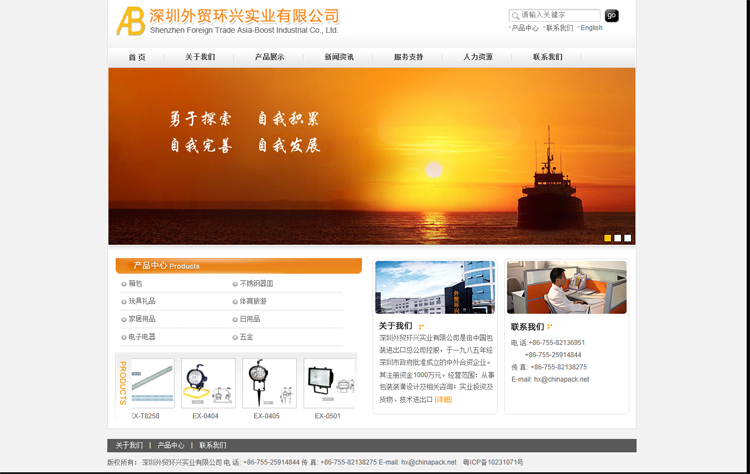This screenshot has height=474, width=750.
Task: Click the sunset ship banner image
Action: [x=372, y=156]
